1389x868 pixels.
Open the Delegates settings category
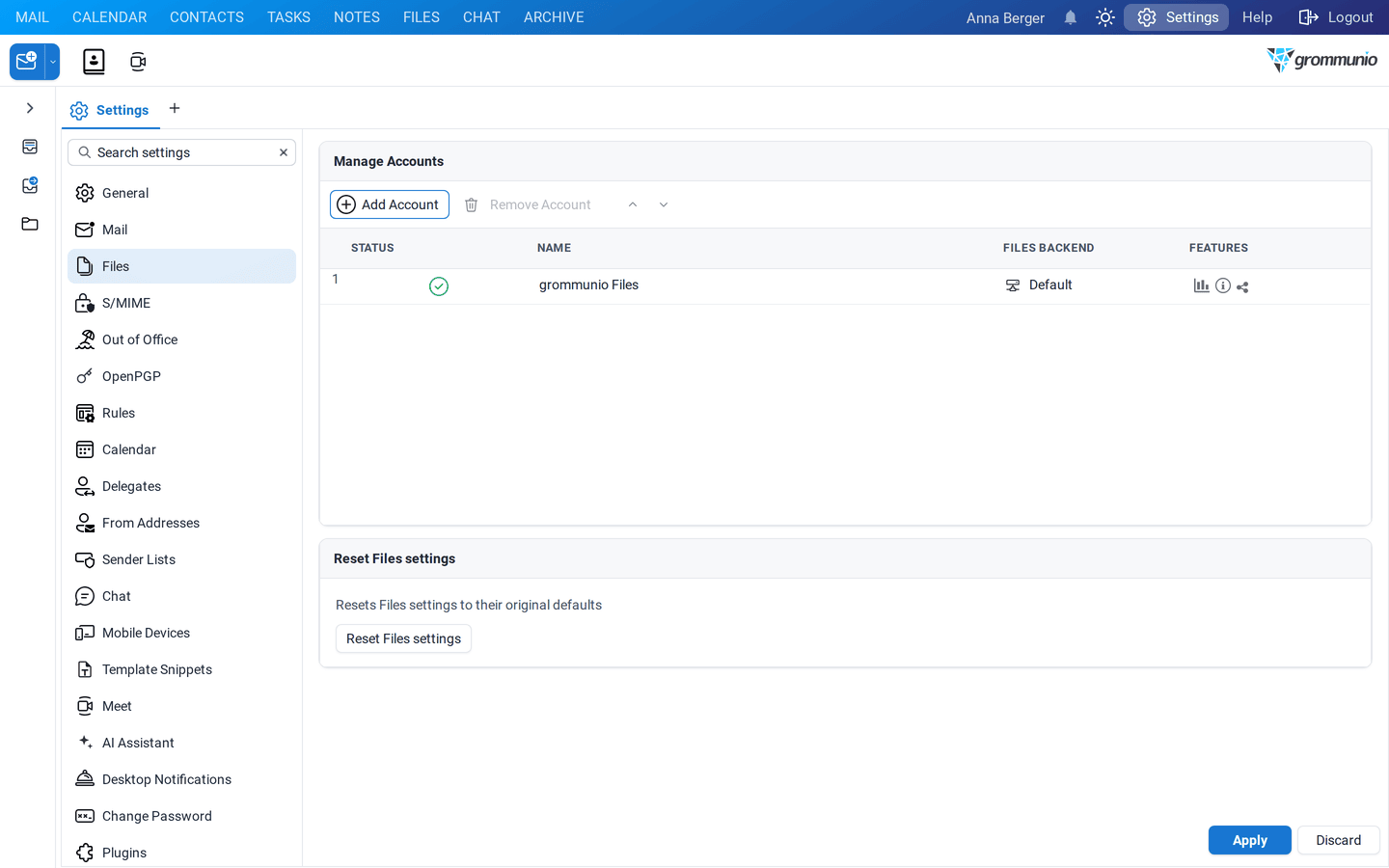(x=181, y=486)
